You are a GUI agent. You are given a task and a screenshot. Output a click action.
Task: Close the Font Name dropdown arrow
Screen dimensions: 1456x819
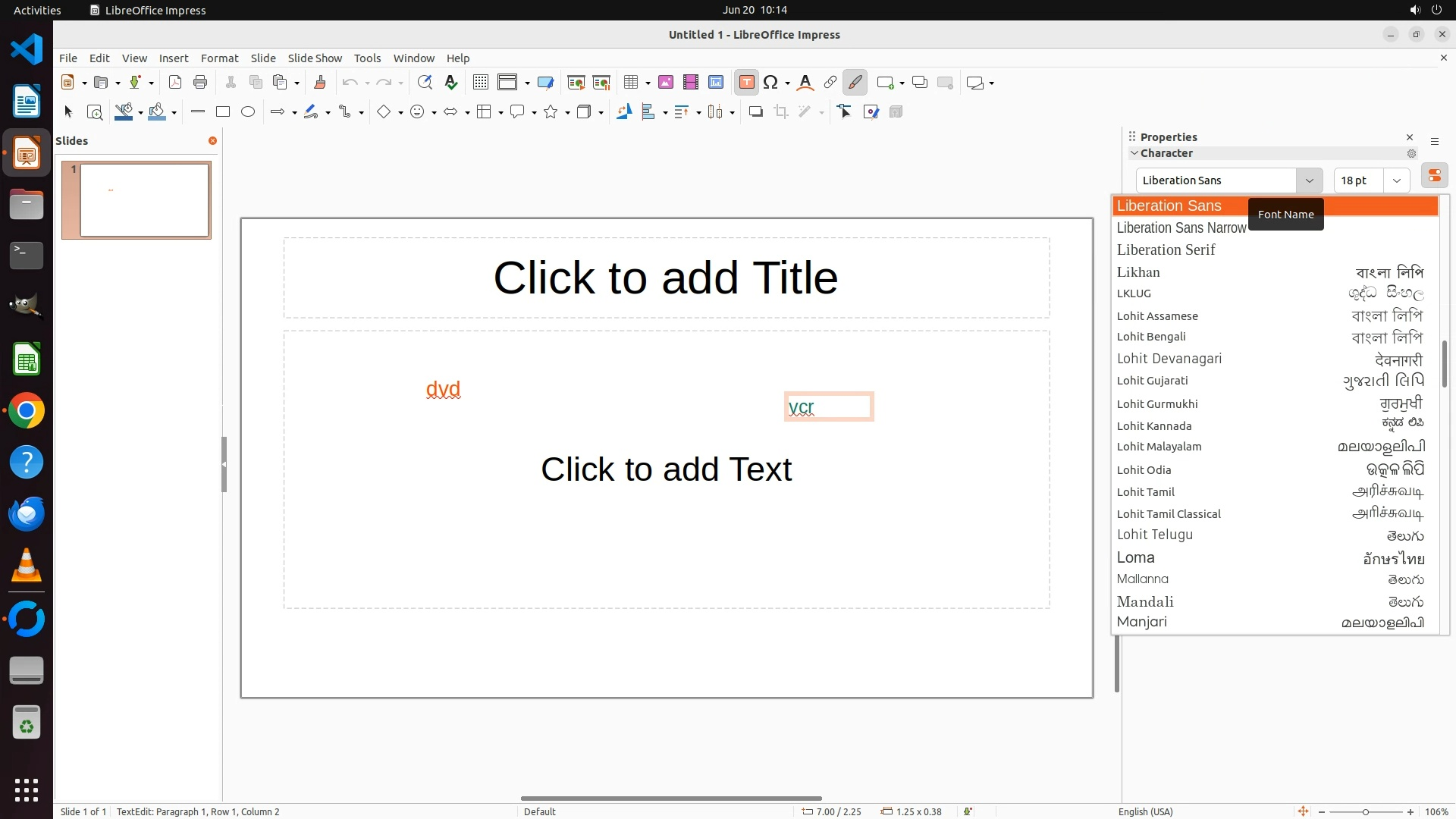click(x=1309, y=180)
